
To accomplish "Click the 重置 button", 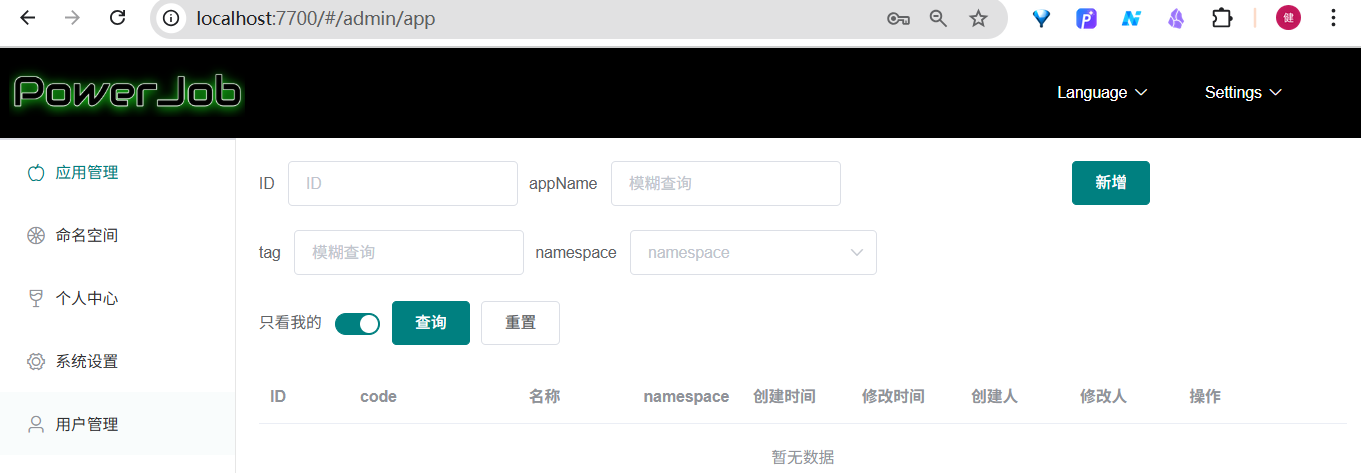I will [x=520, y=323].
